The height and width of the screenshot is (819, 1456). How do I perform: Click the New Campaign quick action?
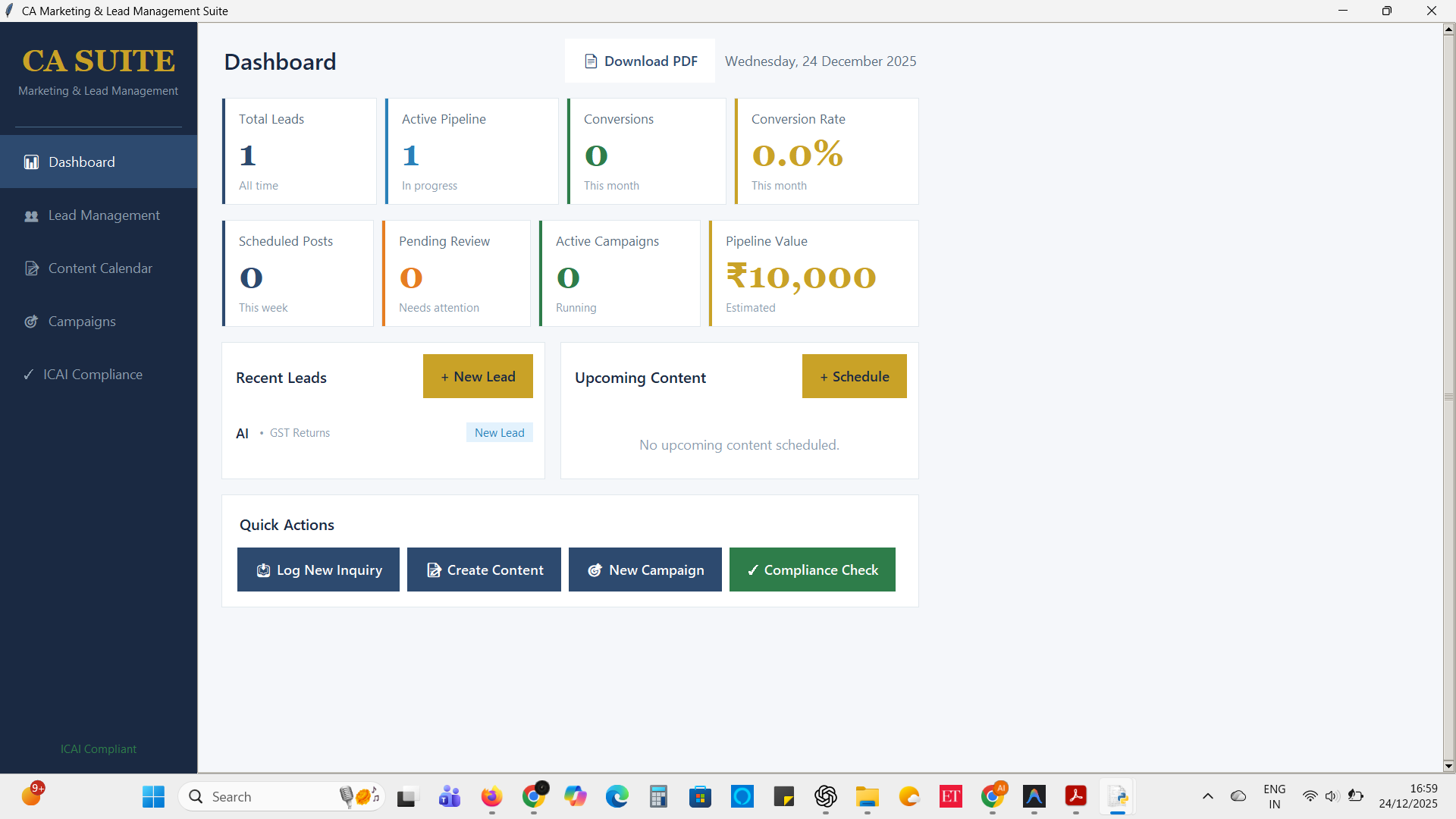point(645,570)
